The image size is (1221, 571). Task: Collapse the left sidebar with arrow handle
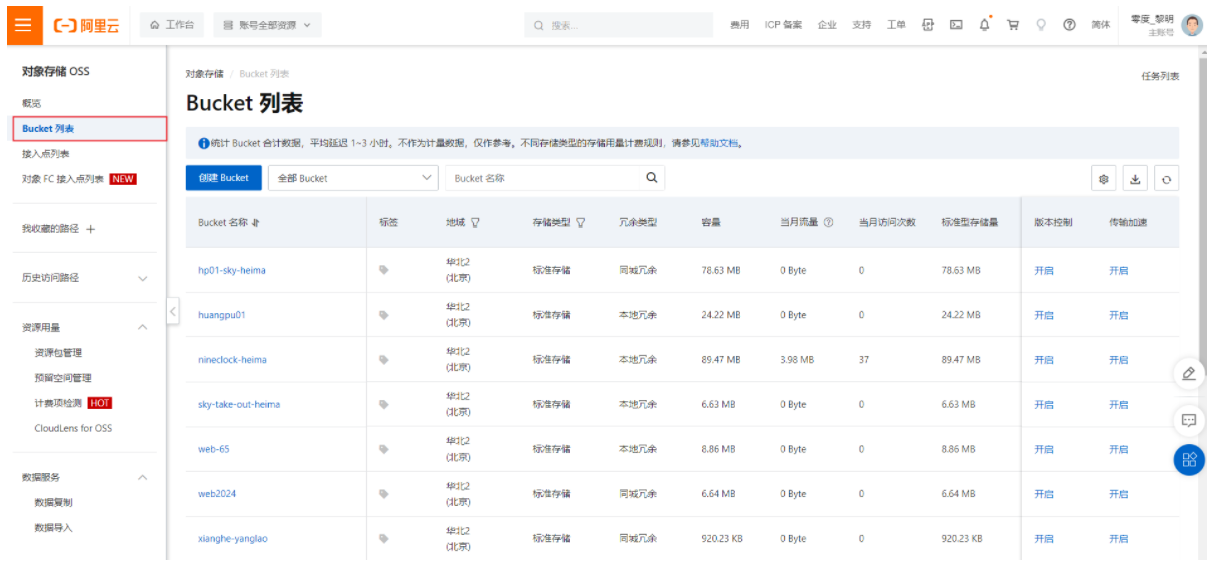[x=172, y=311]
